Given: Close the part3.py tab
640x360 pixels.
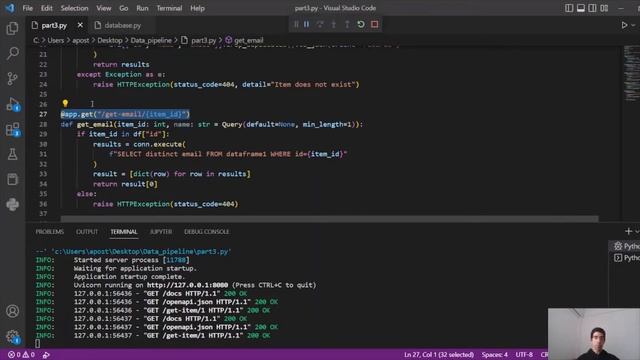Looking at the screenshot, I should pyautogui.click(x=80, y=25).
